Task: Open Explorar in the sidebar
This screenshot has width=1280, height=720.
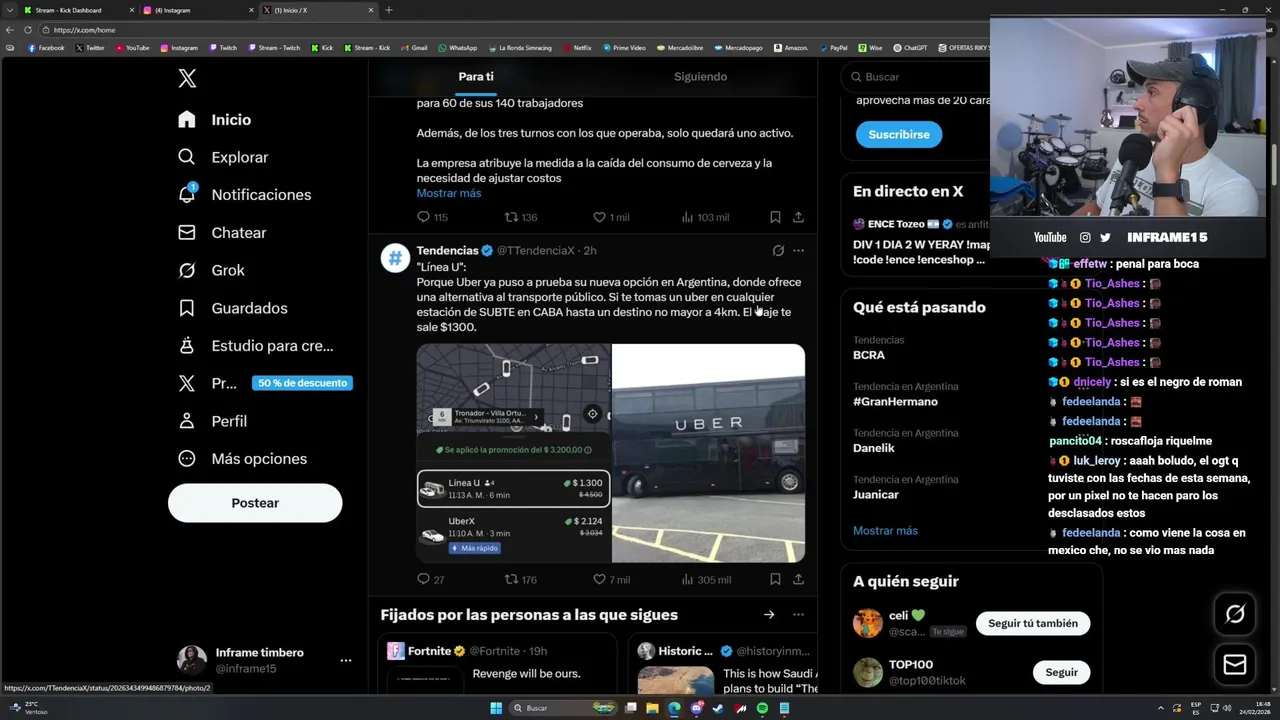Action: tap(223, 157)
